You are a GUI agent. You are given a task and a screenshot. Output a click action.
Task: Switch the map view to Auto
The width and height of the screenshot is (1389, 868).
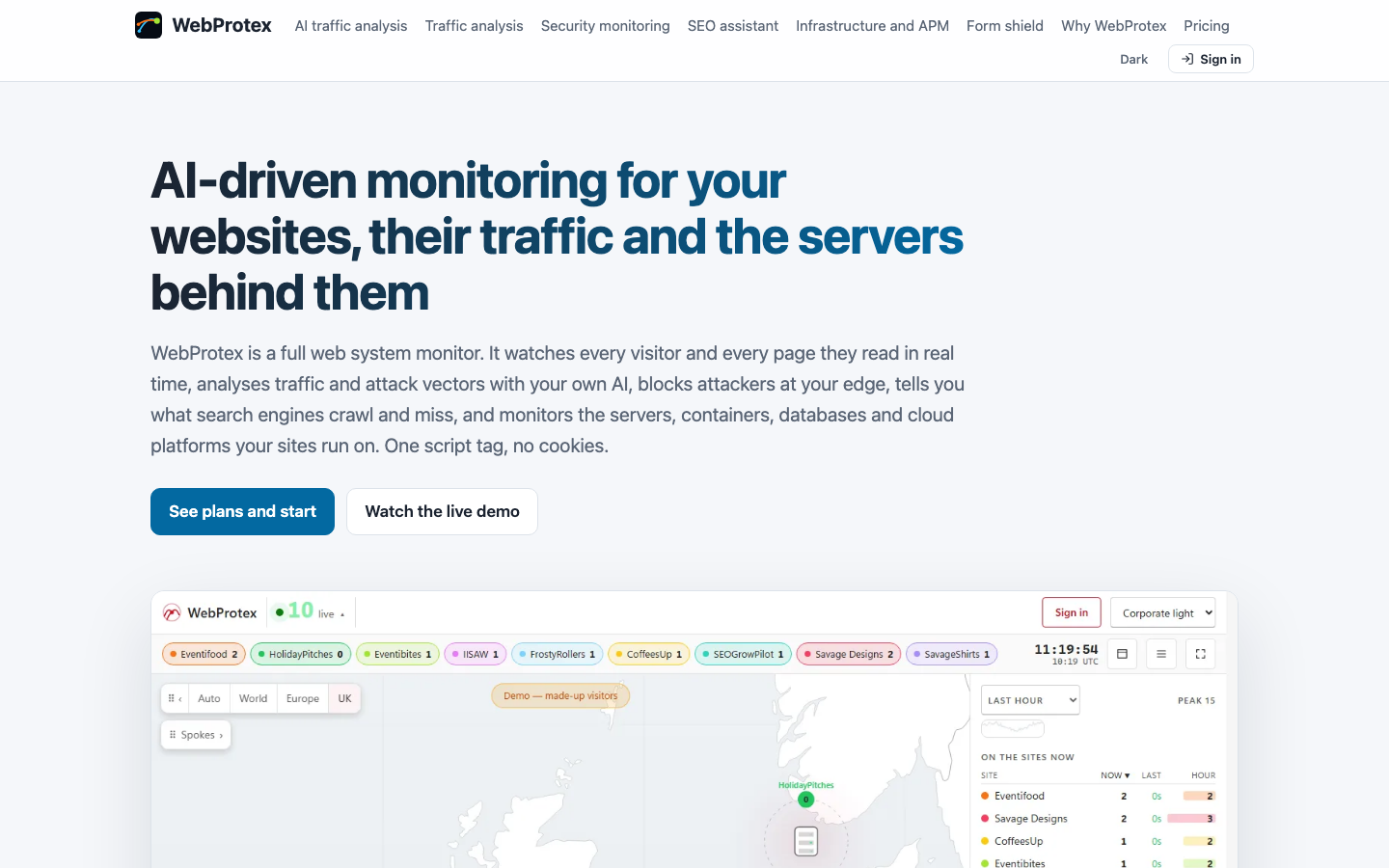point(209,698)
